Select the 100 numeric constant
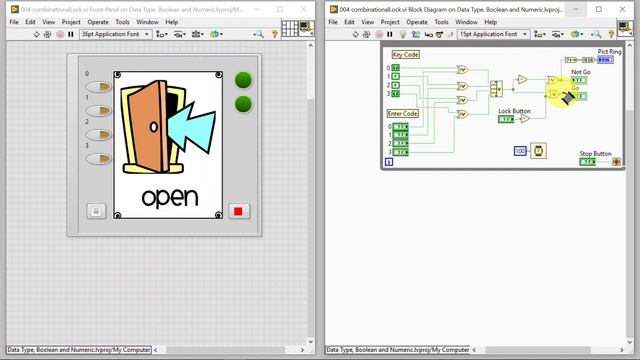The width and height of the screenshot is (640, 360). click(520, 151)
